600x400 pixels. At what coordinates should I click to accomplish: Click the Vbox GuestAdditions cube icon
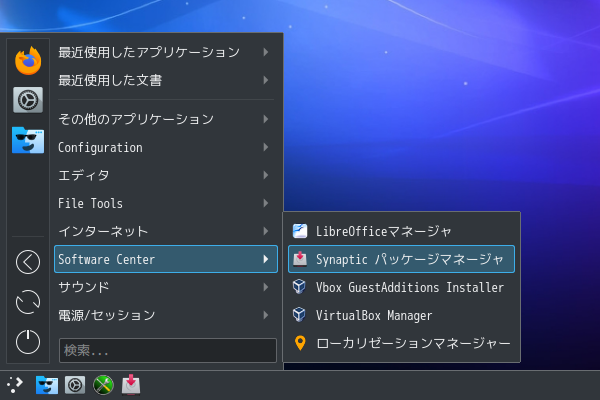299,287
